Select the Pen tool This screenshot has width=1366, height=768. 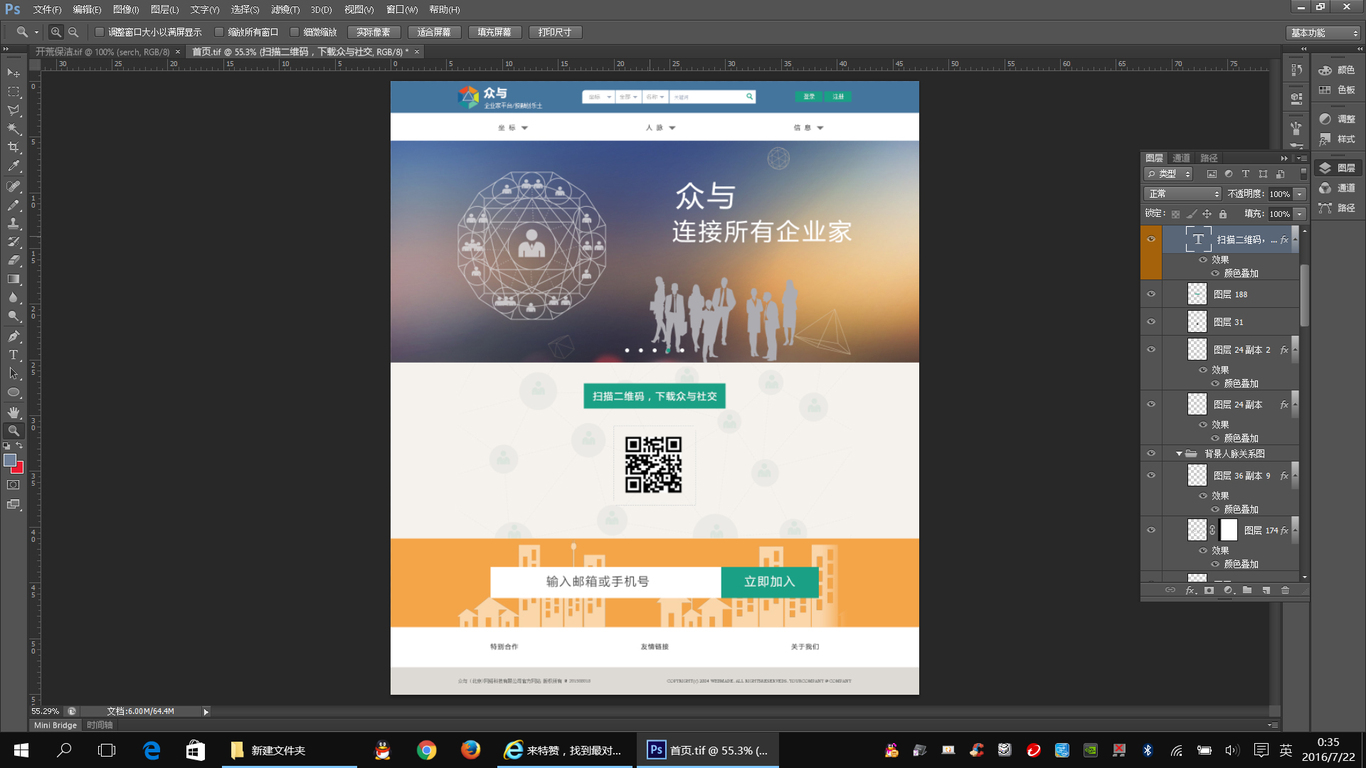click(14, 337)
